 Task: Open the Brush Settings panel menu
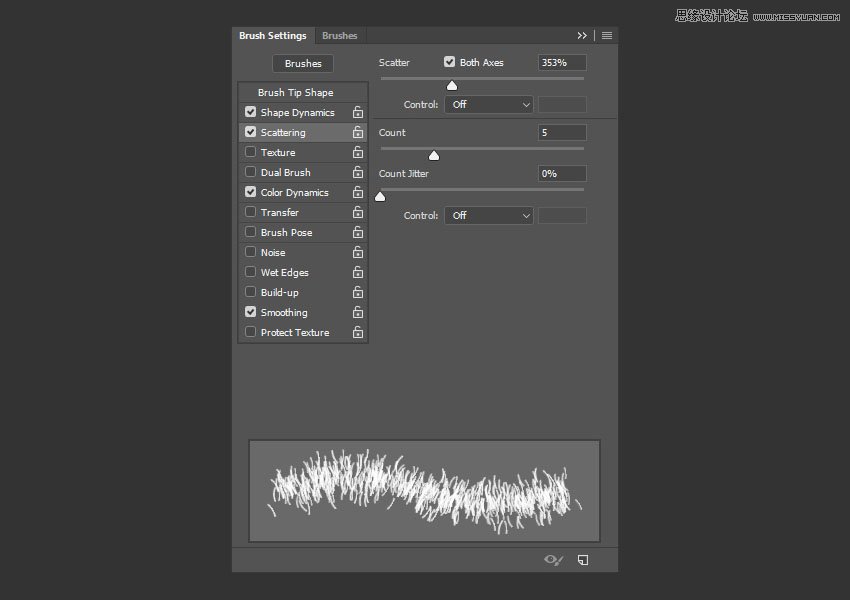coord(607,35)
